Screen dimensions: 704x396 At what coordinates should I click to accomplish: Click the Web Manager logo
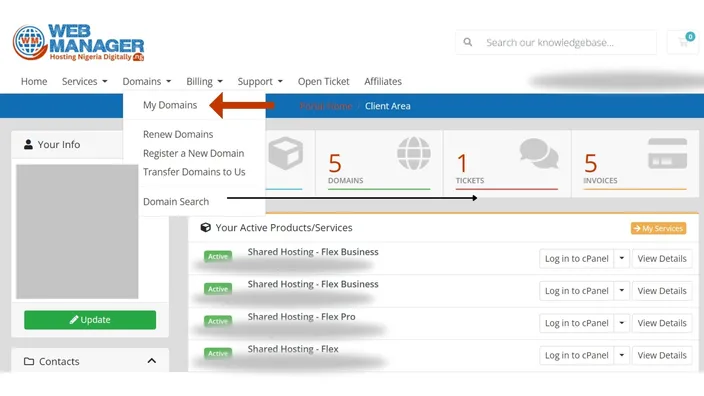[x=79, y=43]
